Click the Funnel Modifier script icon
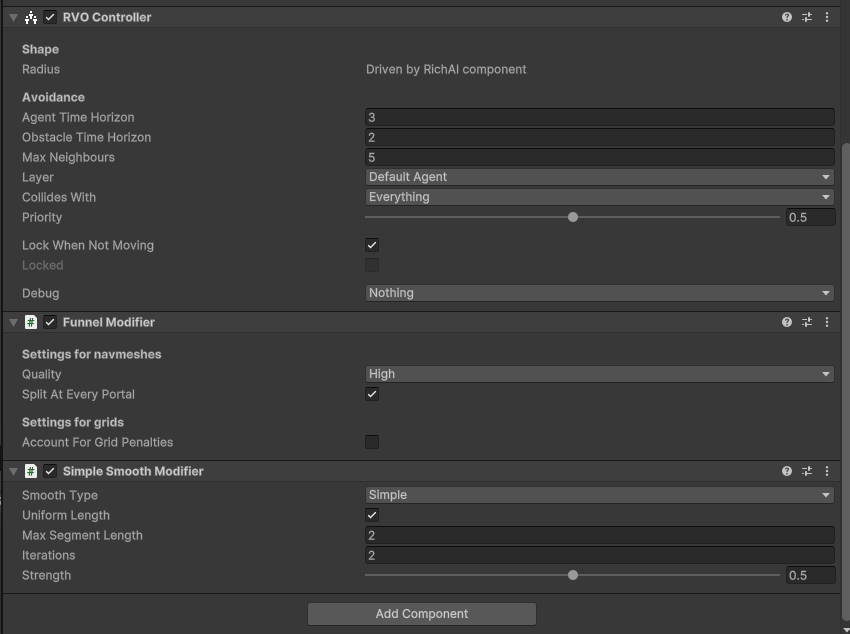The height and width of the screenshot is (634, 850). point(31,322)
